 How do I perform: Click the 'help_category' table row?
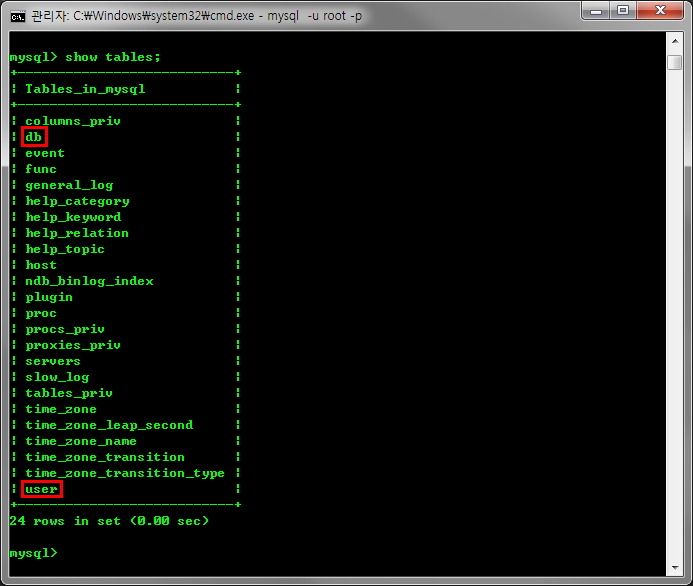[x=126, y=201]
